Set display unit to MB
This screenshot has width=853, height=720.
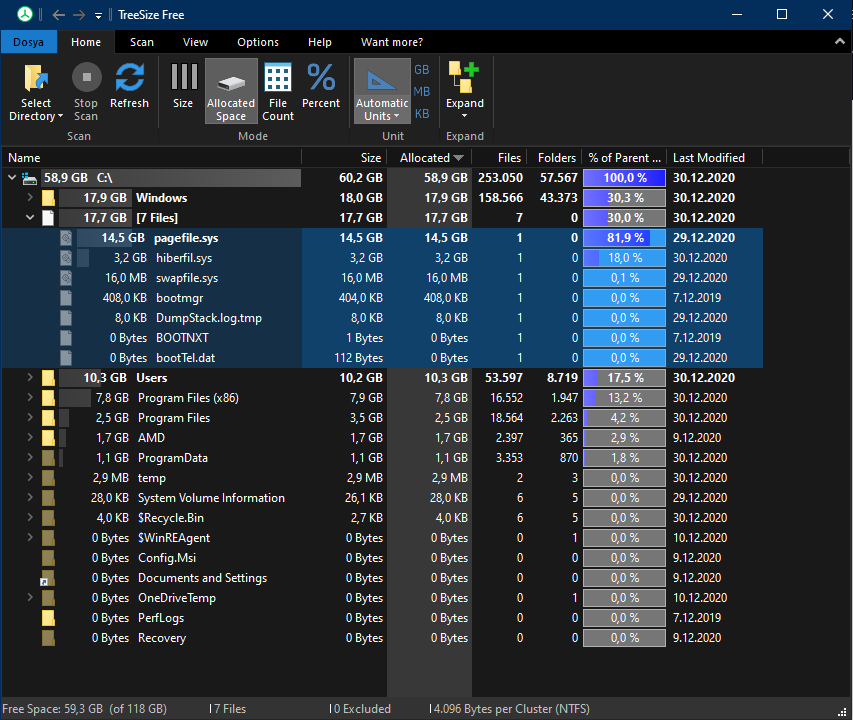422,91
